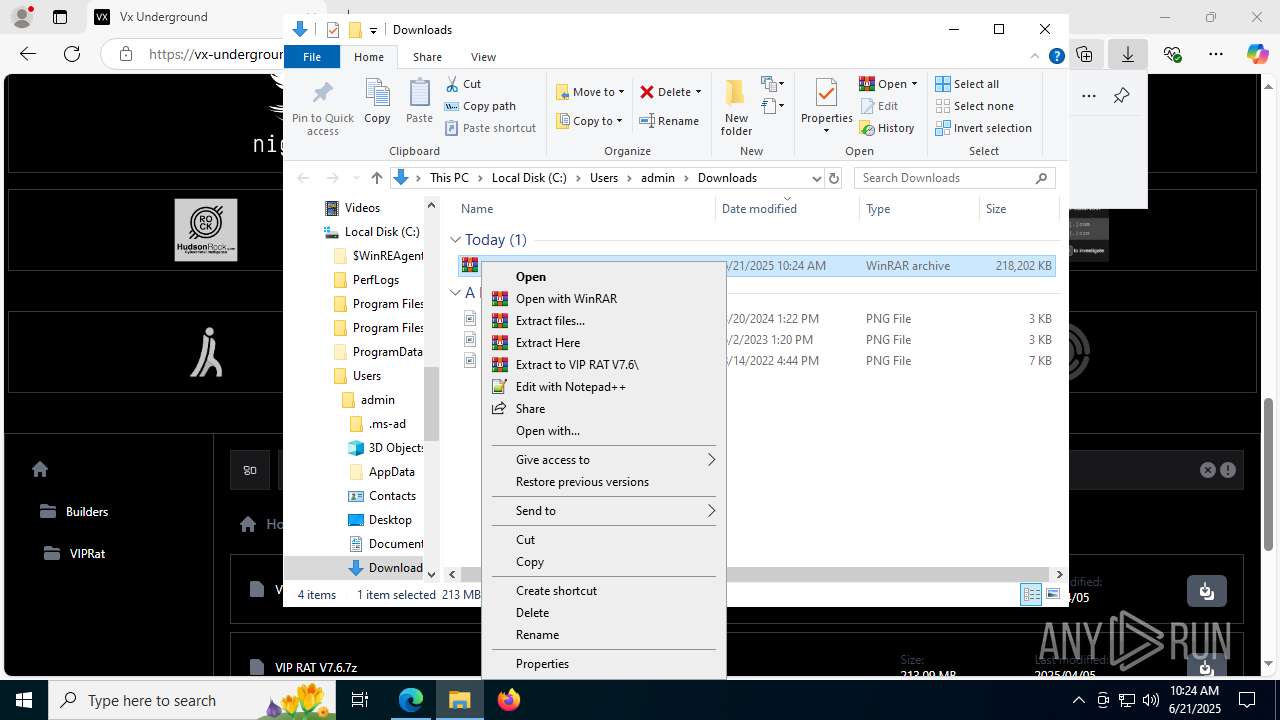Click the pin icon in Edge downloads panel

click(x=1121, y=96)
